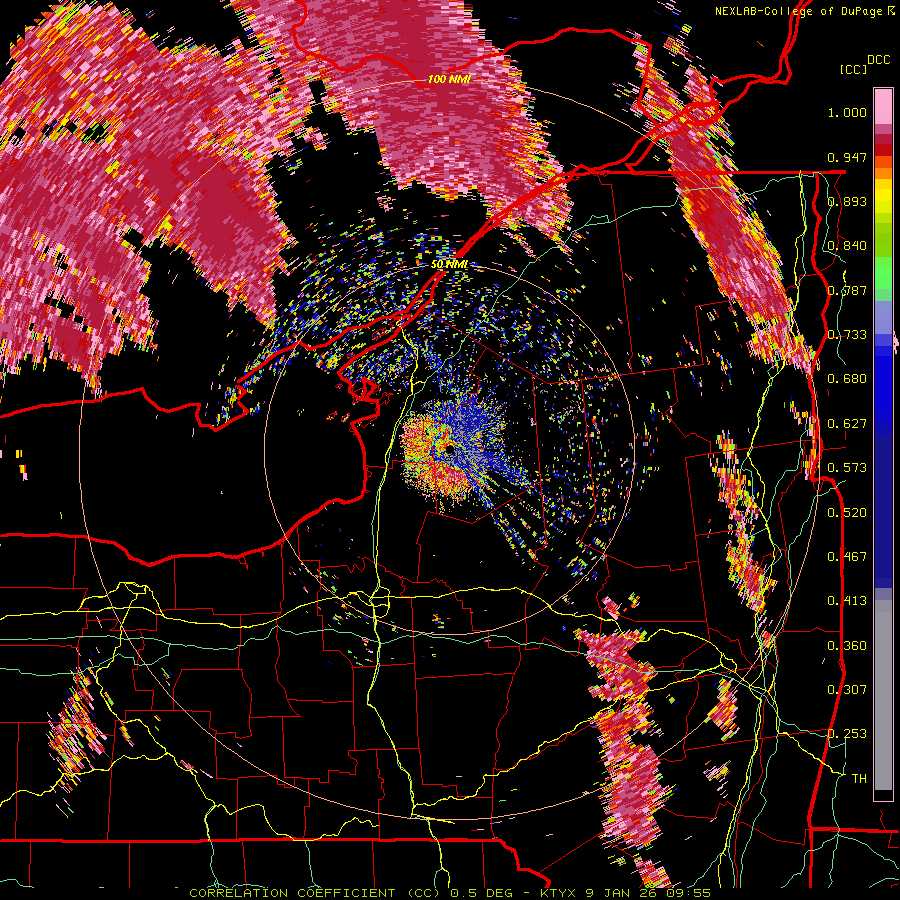Click the 9 JAN 26 date text
Screen dimensions: 900x900
[x=623, y=893]
